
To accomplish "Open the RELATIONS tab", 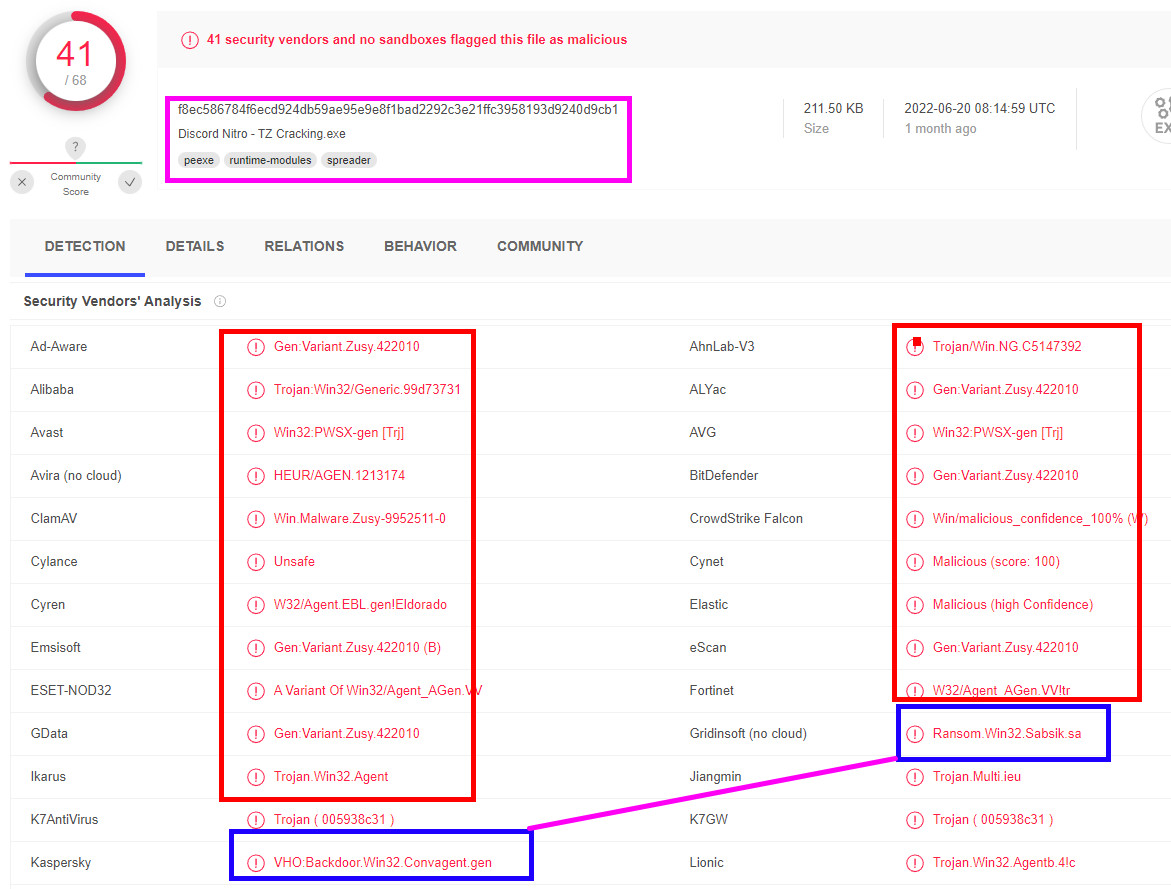I will coord(304,247).
